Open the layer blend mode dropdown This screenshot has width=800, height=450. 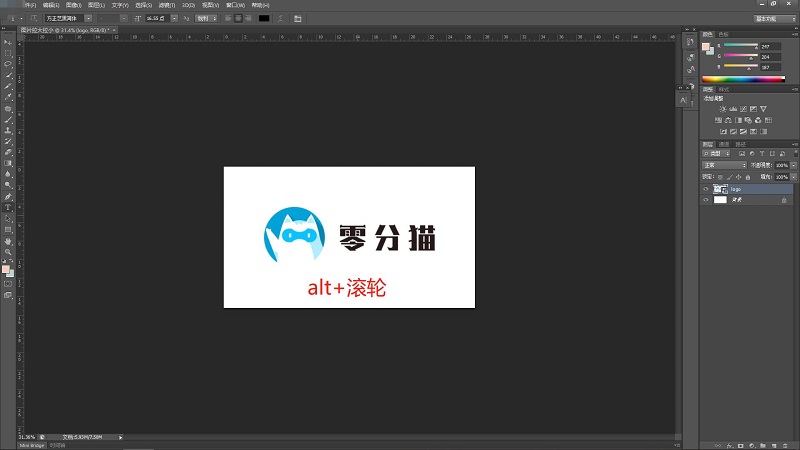tap(722, 164)
